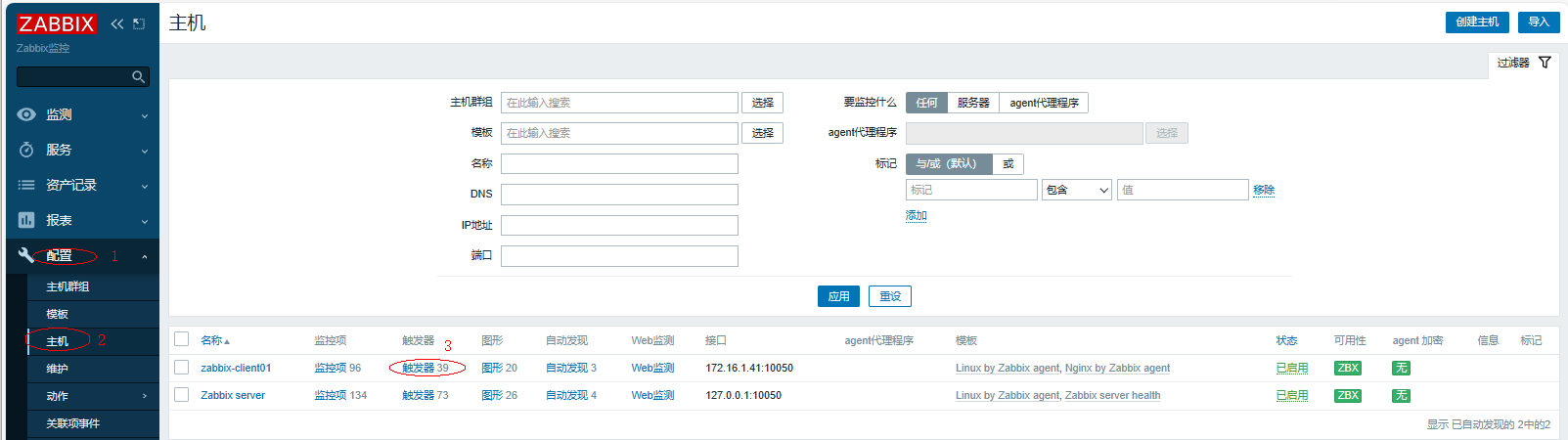The width and height of the screenshot is (1568, 440).
Task: Collapse sidebar with double-arrow icon
Action: click(x=117, y=23)
